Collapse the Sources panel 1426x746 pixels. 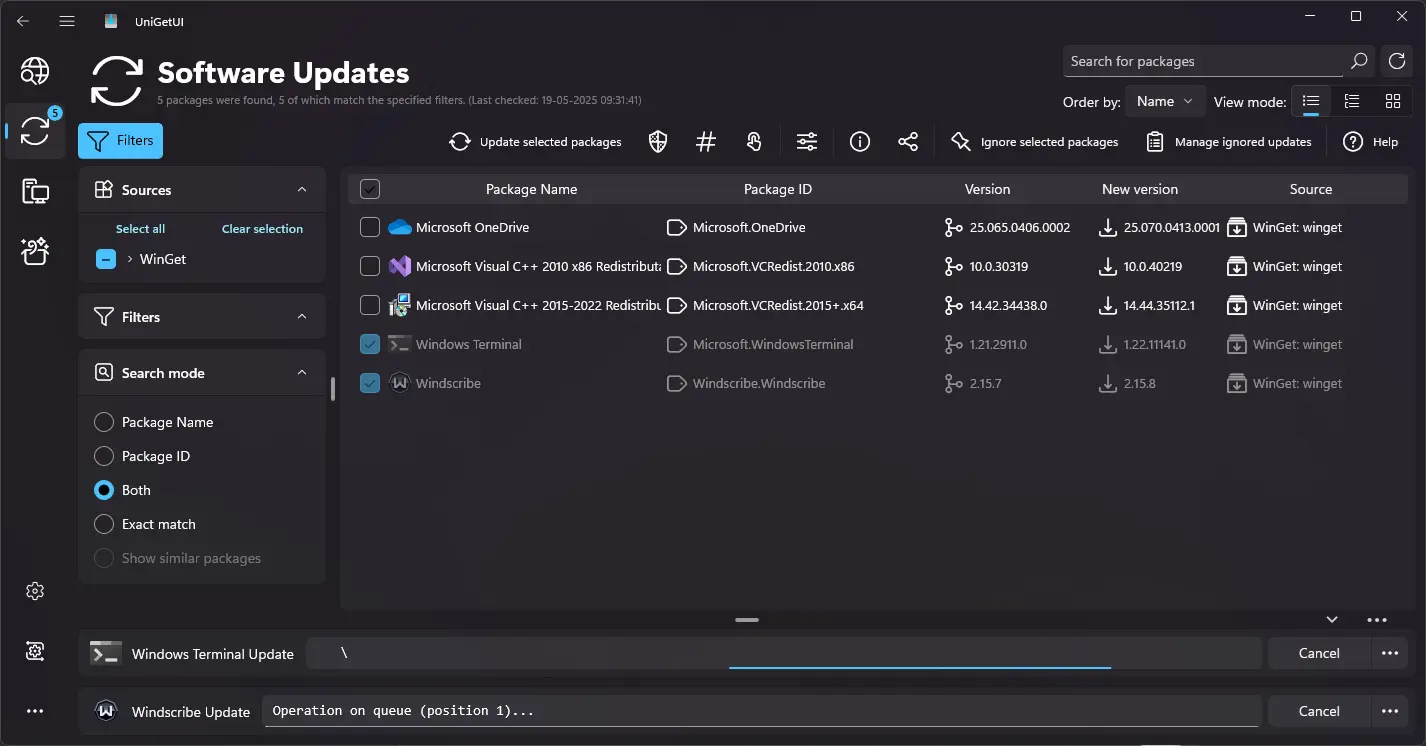(x=302, y=190)
